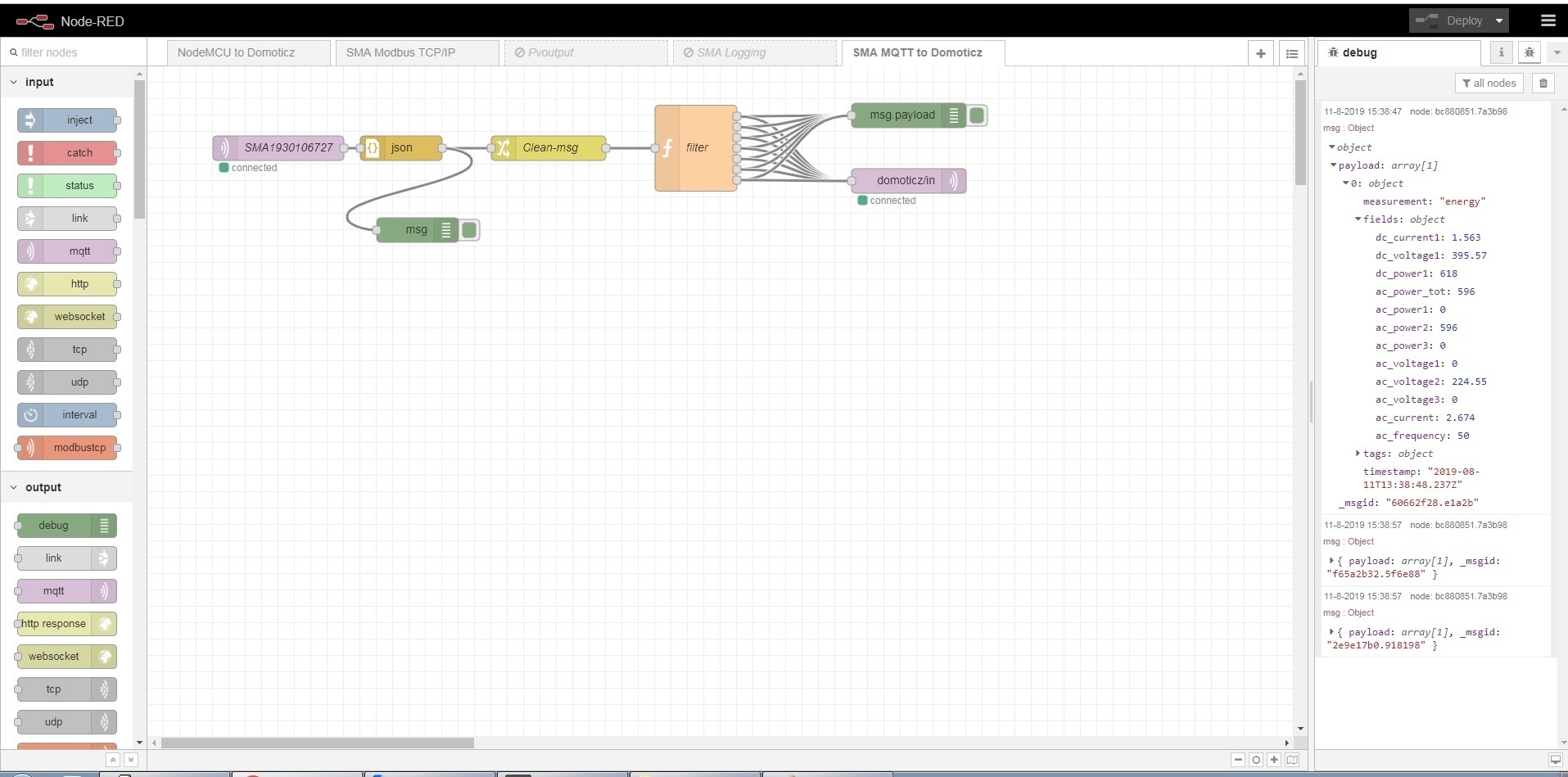Select the input websocket node in palette
1568x777 pixels.
click(x=67, y=317)
